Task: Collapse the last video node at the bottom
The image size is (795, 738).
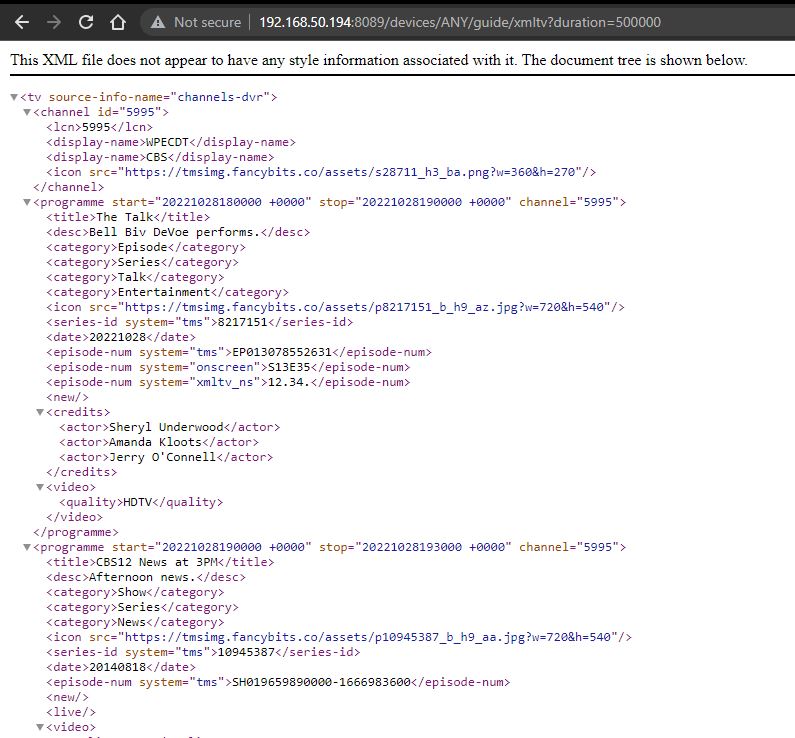Action: point(40,727)
